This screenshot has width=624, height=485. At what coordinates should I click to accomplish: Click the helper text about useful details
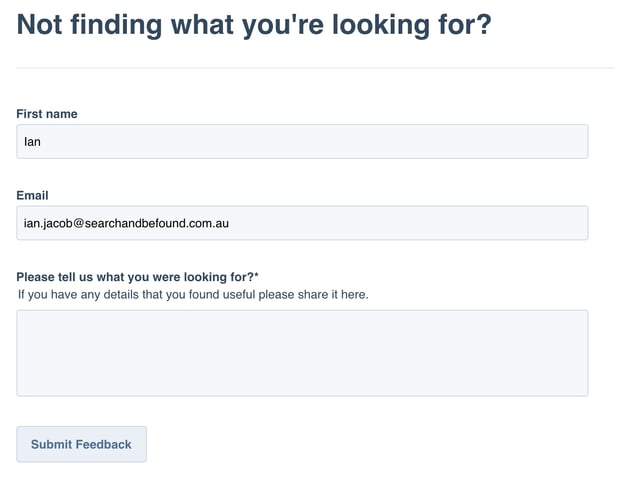coord(193,294)
